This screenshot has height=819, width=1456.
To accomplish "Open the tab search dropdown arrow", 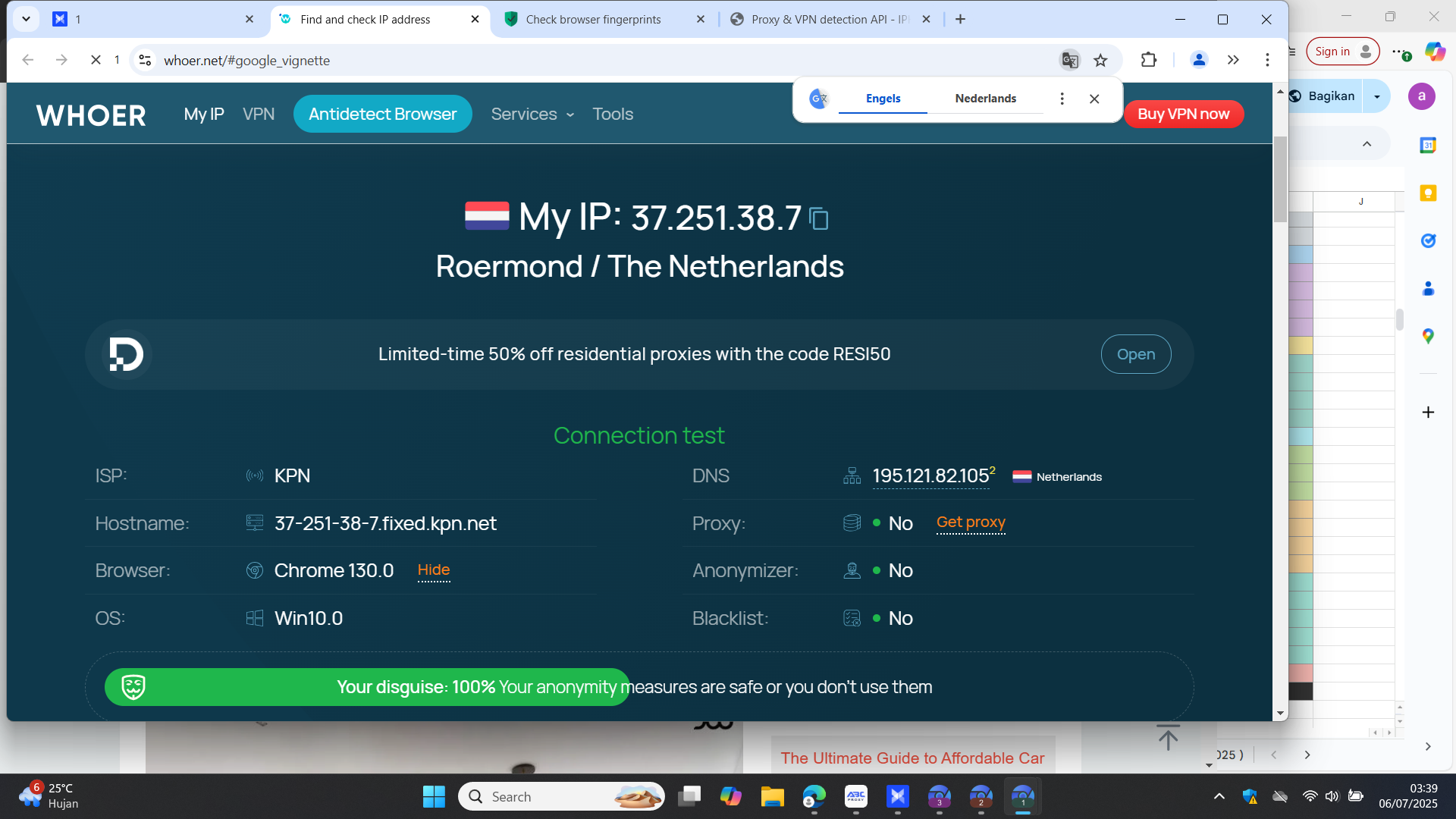I will pos(26,19).
